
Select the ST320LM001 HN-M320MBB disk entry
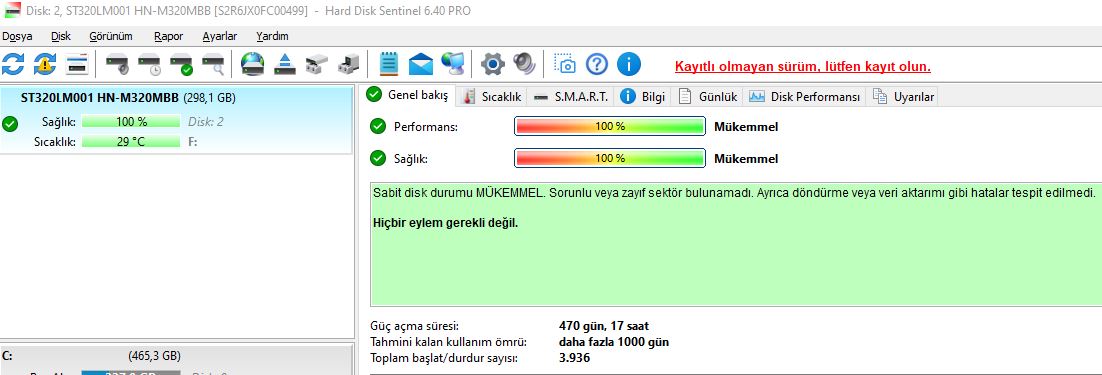pyautogui.click(x=176, y=119)
